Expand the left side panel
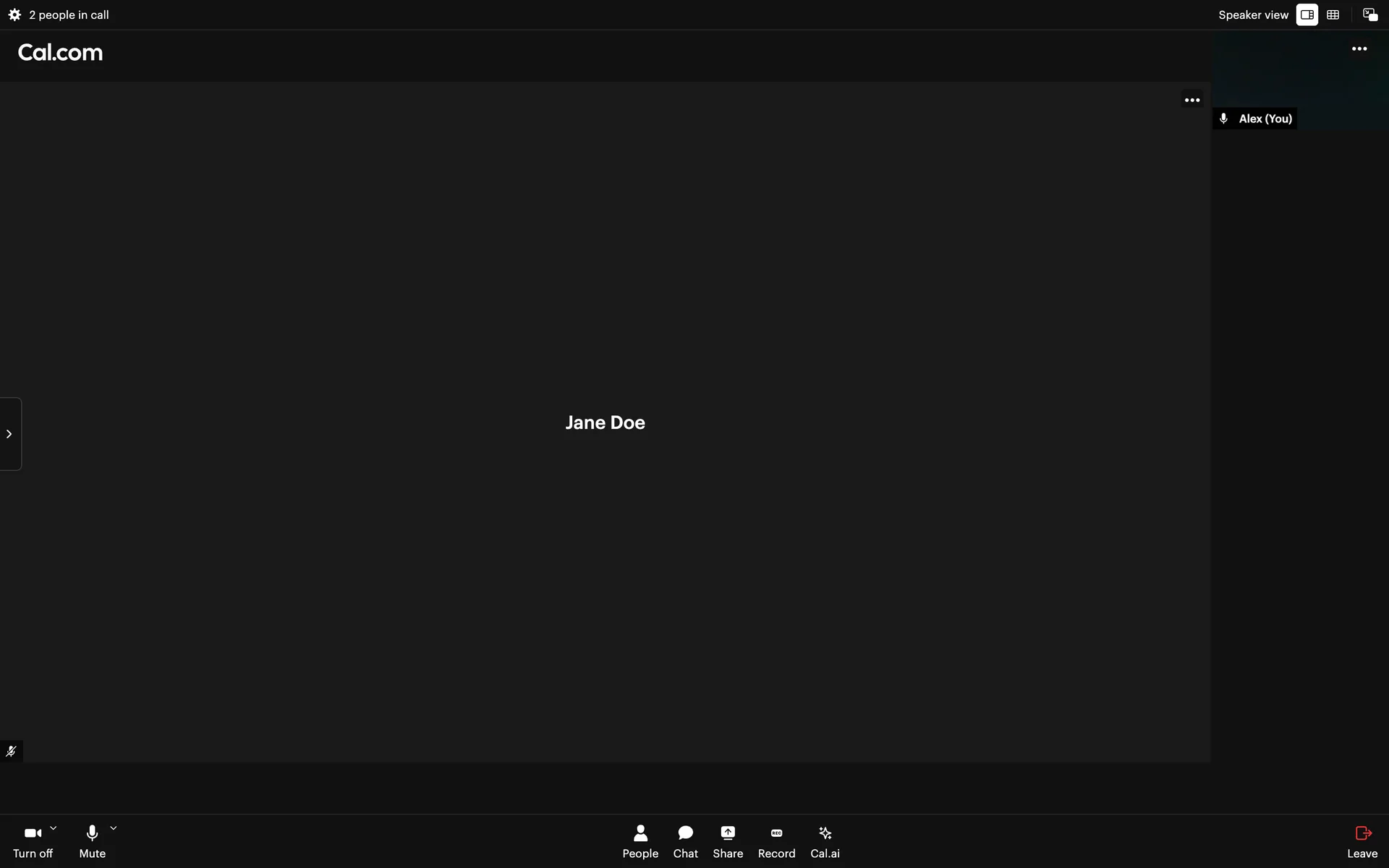The width and height of the screenshot is (1389, 868). point(9,434)
